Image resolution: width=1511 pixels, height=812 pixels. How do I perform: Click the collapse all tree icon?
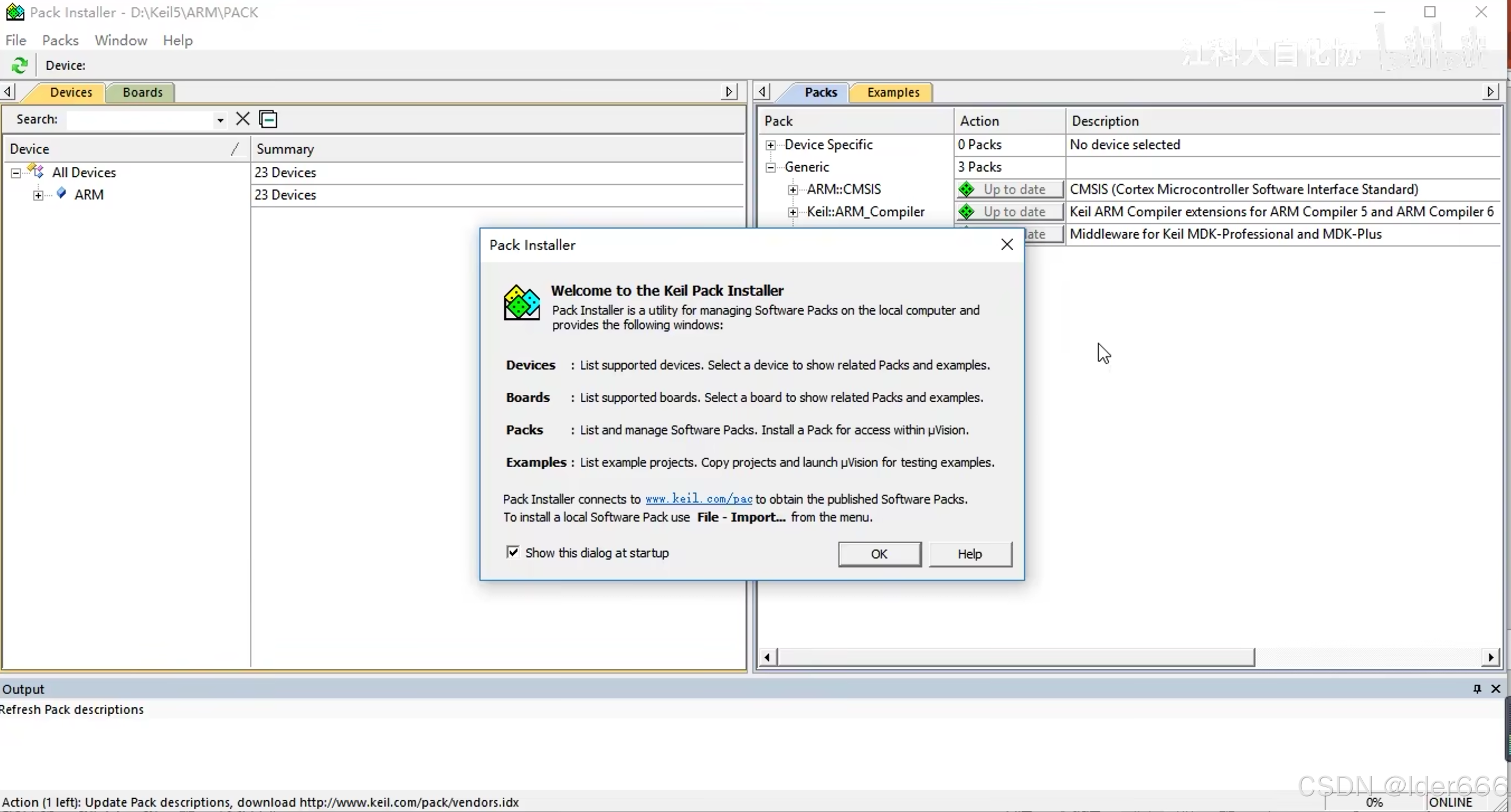click(268, 119)
